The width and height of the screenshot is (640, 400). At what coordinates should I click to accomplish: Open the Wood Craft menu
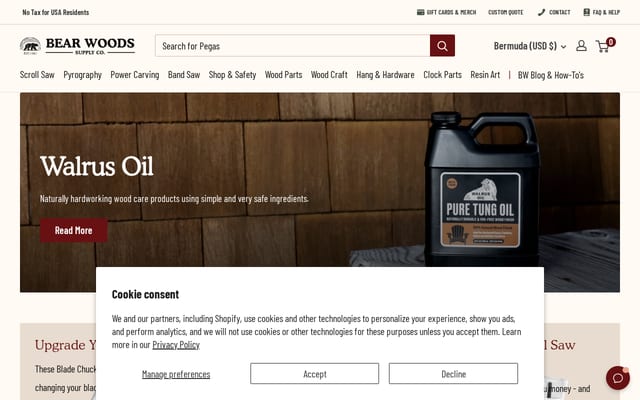click(329, 75)
